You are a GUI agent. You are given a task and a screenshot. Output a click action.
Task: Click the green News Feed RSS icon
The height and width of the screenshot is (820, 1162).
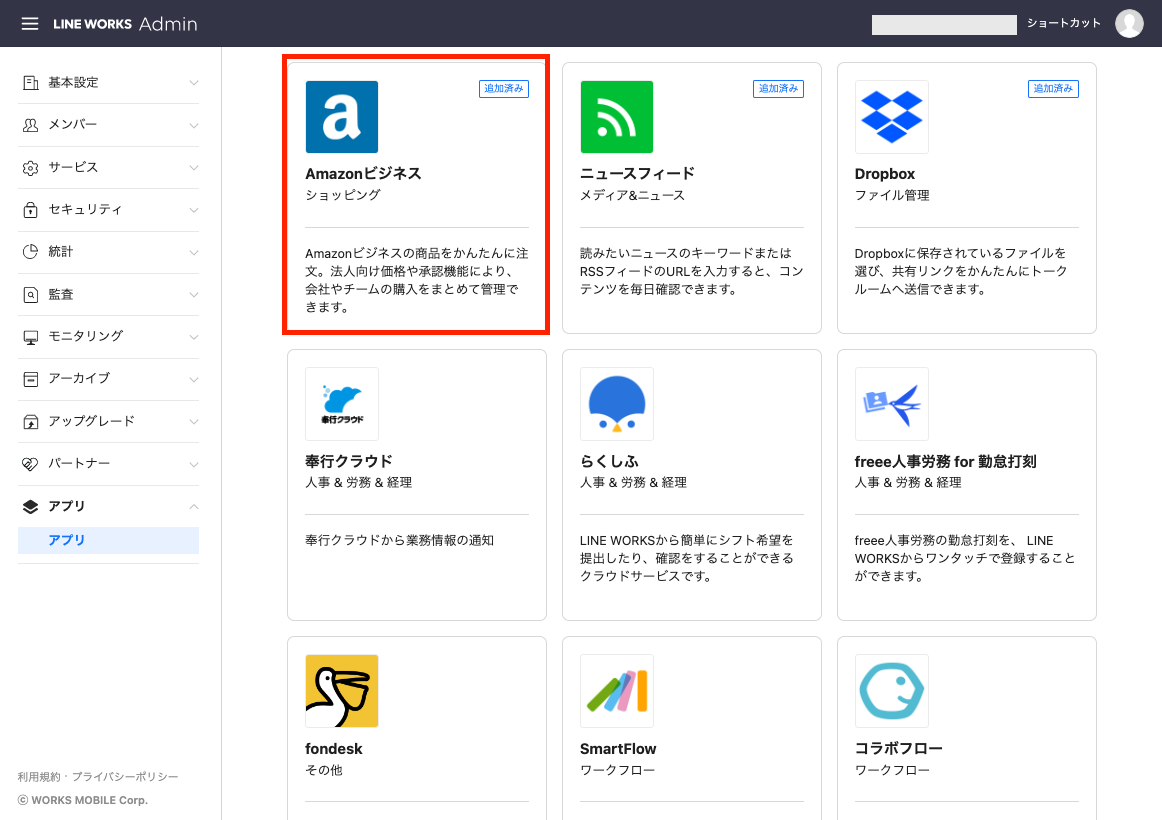click(616, 117)
